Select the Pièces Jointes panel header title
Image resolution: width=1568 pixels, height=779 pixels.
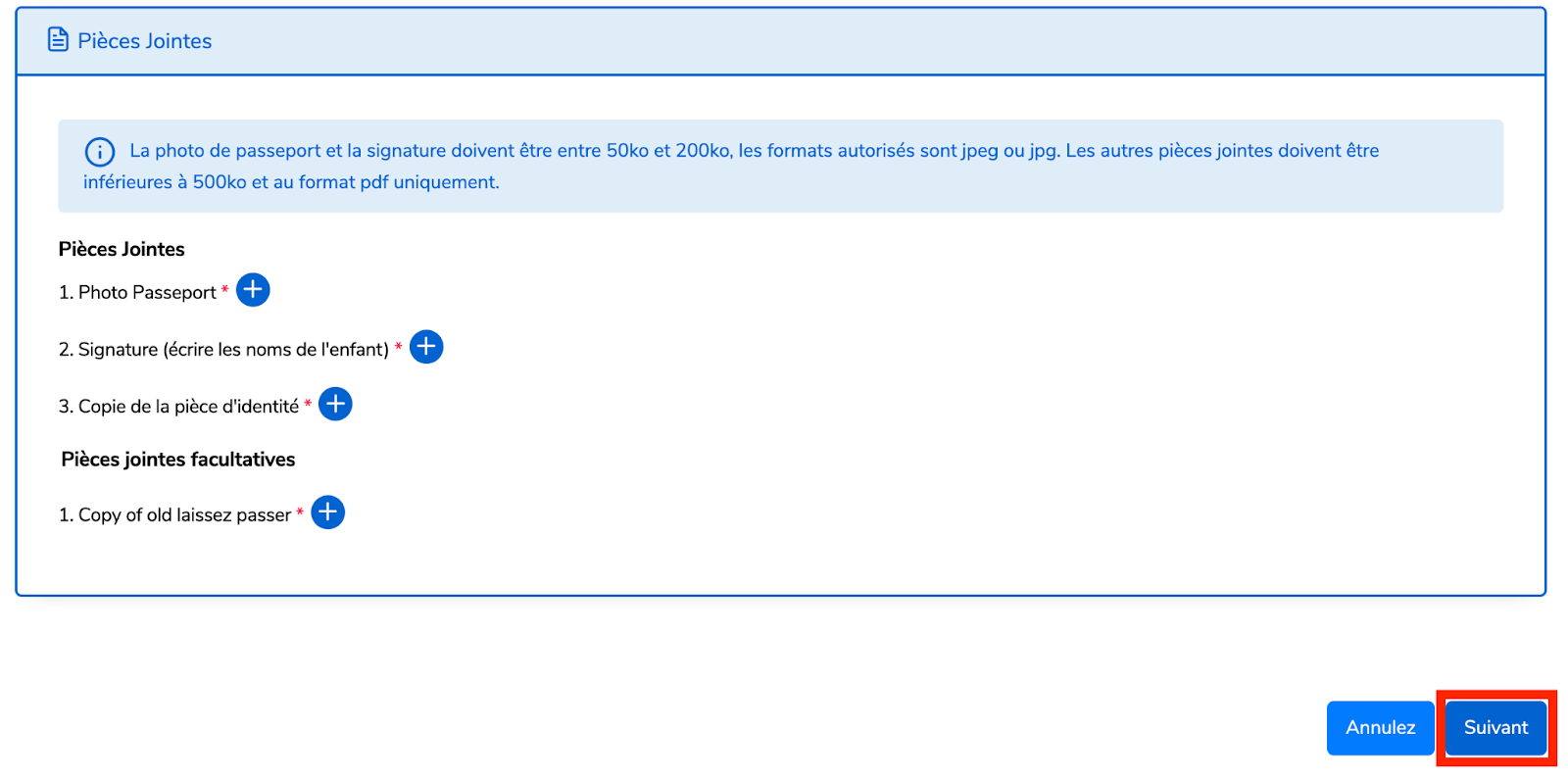145,41
